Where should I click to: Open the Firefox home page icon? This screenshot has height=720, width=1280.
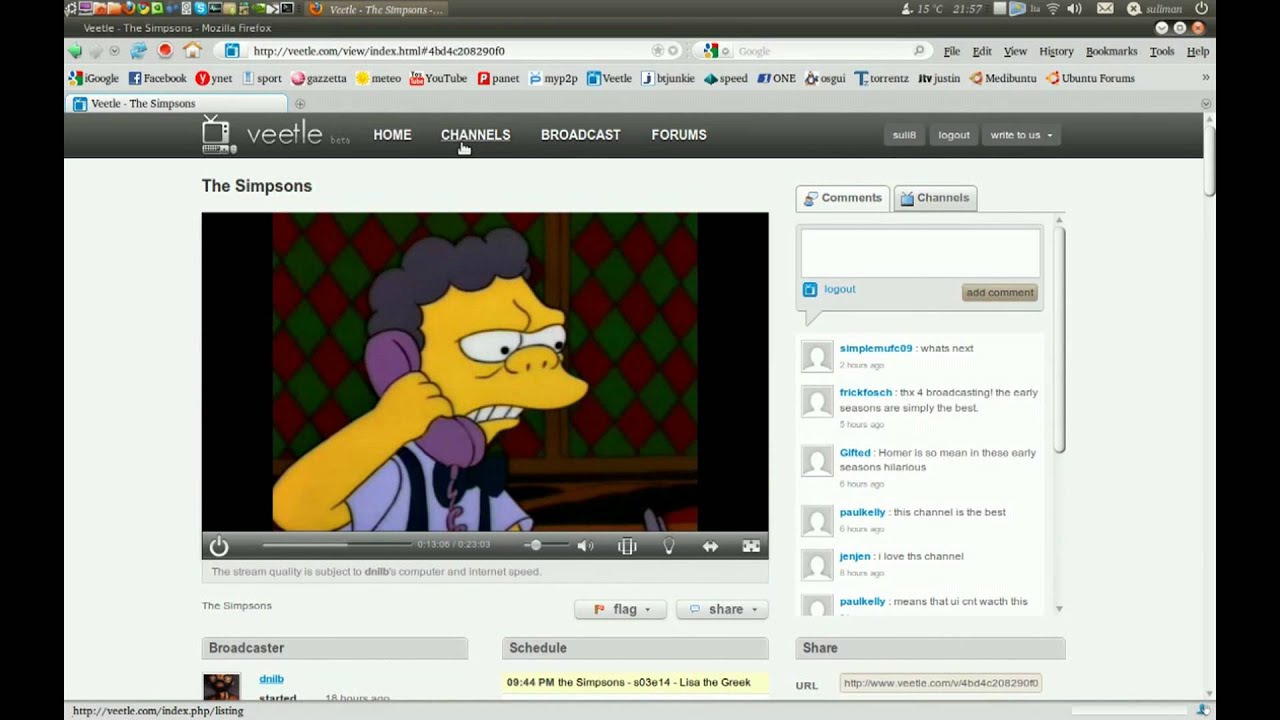pyautogui.click(x=192, y=51)
